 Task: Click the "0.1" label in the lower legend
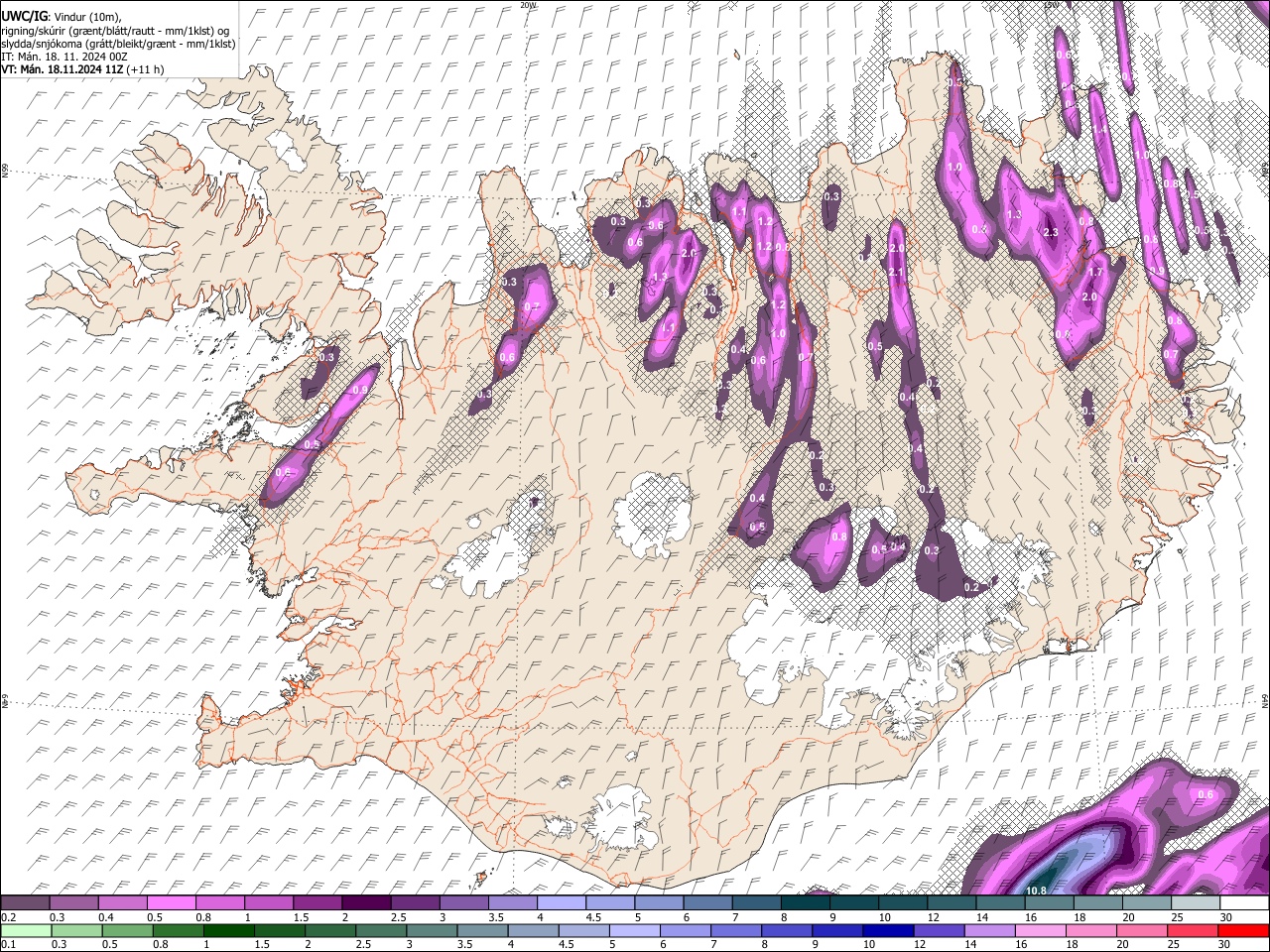pyautogui.click(x=8, y=945)
